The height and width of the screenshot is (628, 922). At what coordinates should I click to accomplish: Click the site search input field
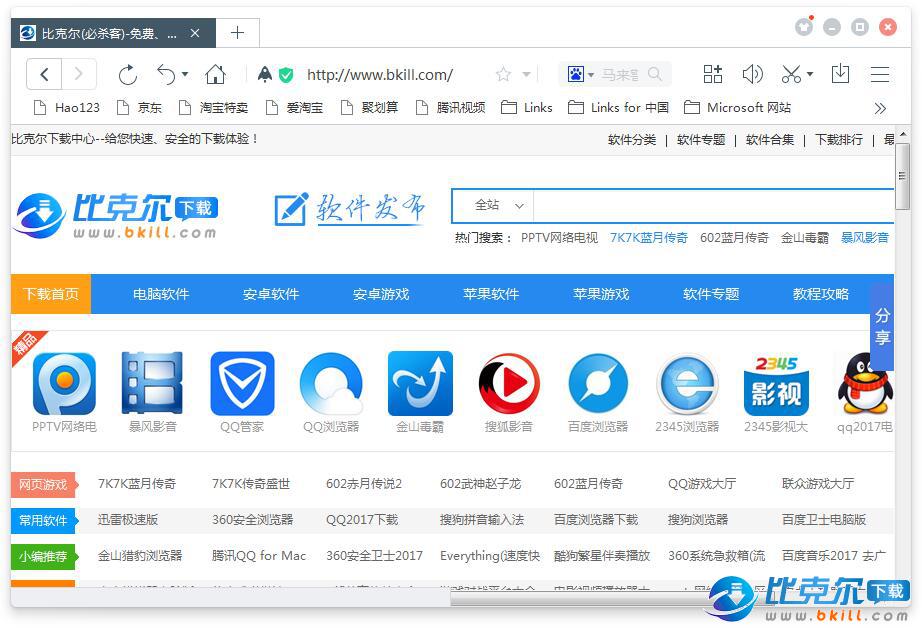point(713,206)
